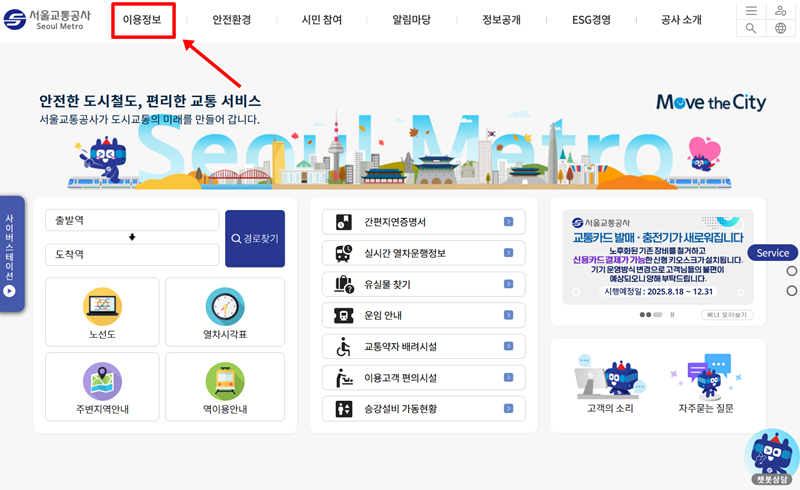Screen dimensions: 800x490
Task: Click the 배너 모아보기 button
Action: (x=727, y=315)
